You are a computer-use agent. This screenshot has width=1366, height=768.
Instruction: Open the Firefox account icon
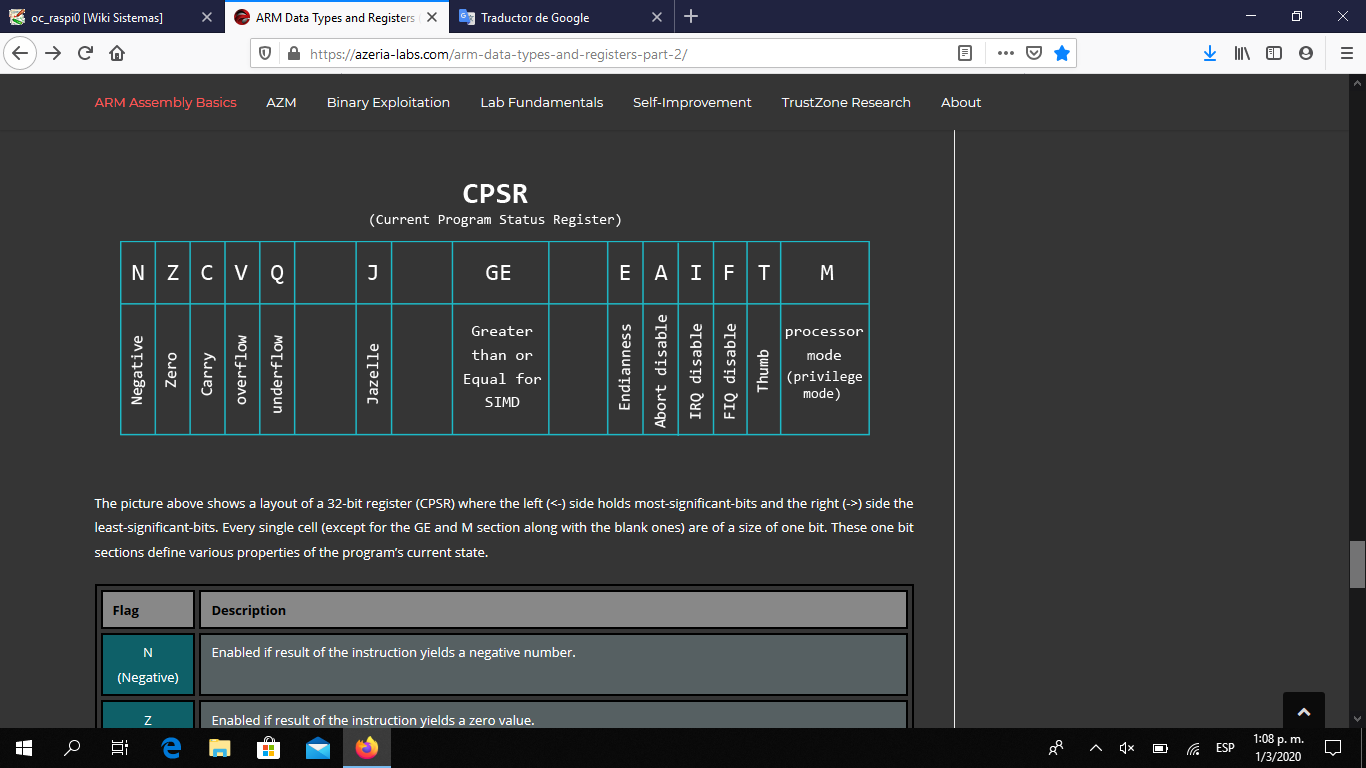tap(1305, 54)
